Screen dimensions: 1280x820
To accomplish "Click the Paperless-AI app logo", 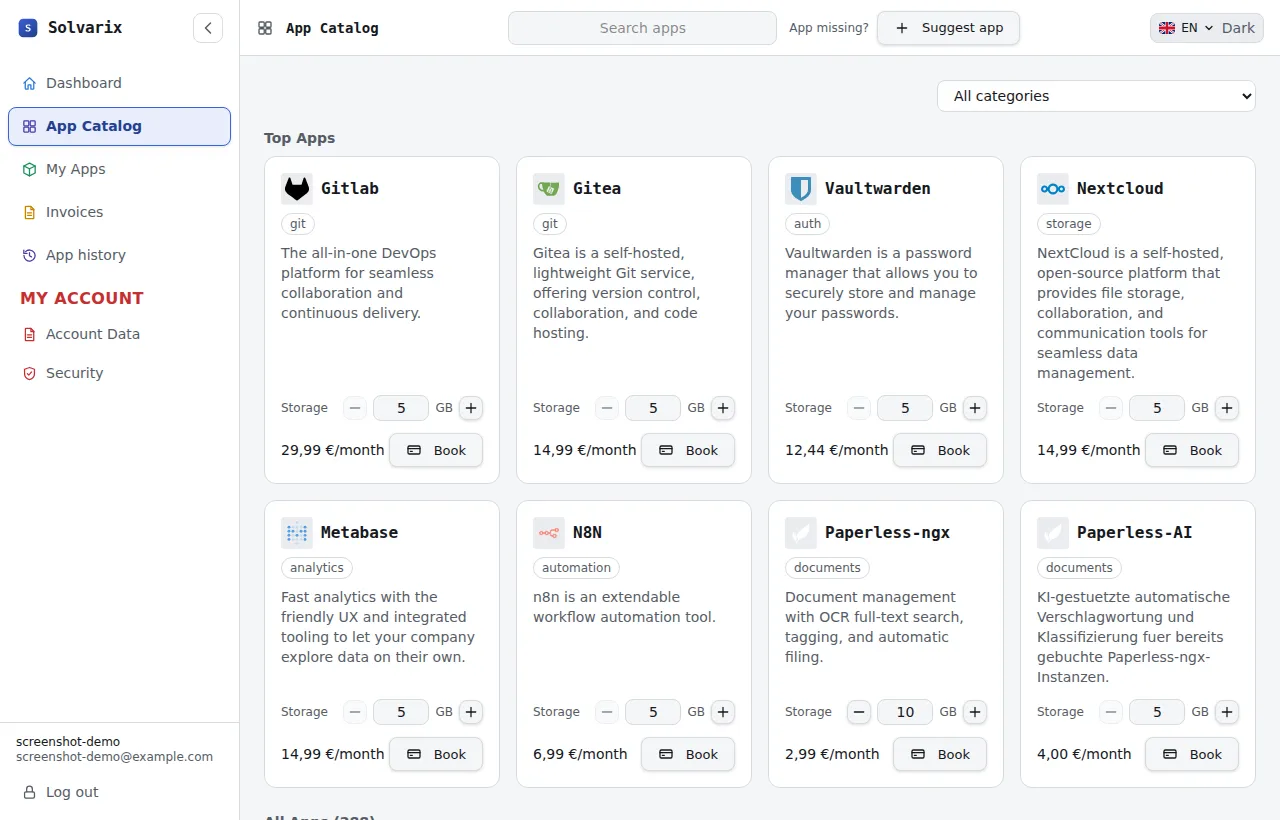I will coord(1053,532).
